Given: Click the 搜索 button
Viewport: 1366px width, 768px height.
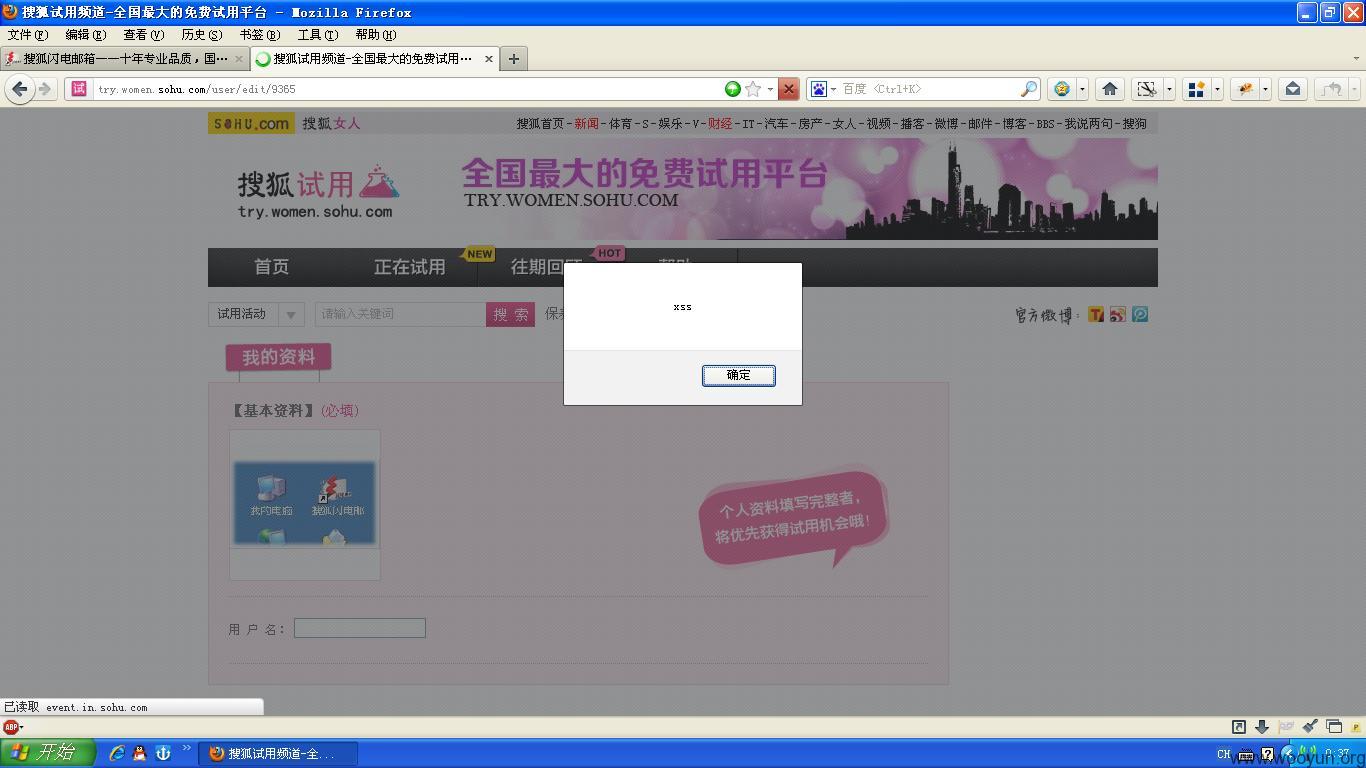Looking at the screenshot, I should click(x=510, y=314).
